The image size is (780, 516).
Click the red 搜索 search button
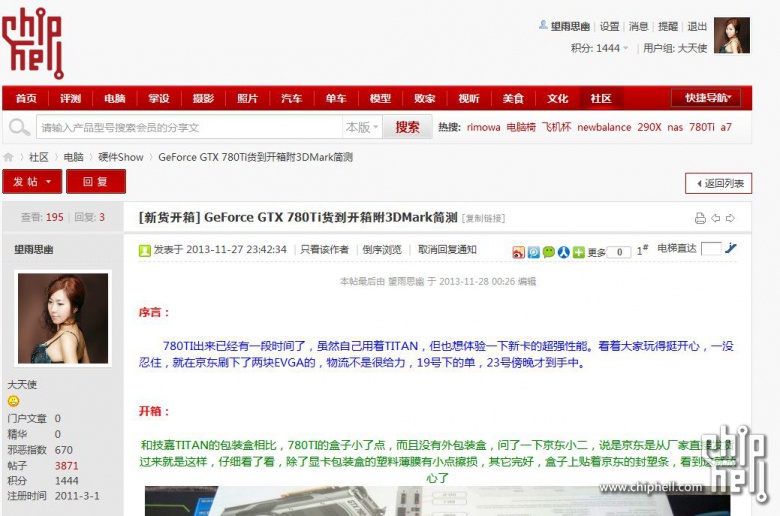[407, 127]
